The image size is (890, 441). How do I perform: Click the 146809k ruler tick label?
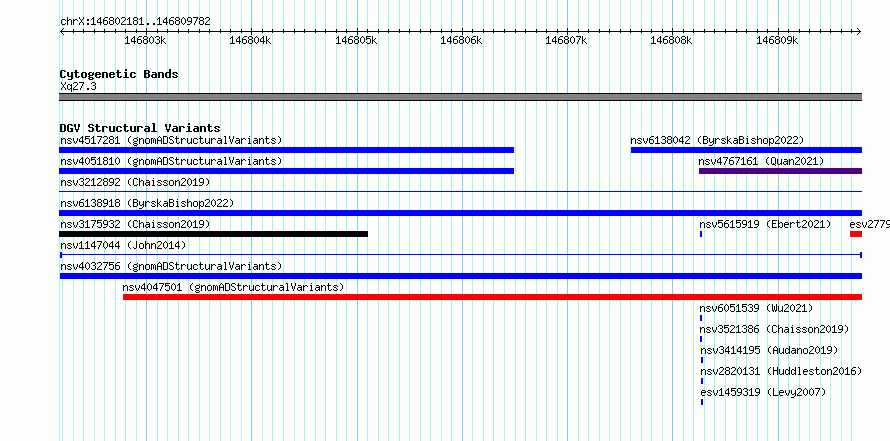point(777,40)
